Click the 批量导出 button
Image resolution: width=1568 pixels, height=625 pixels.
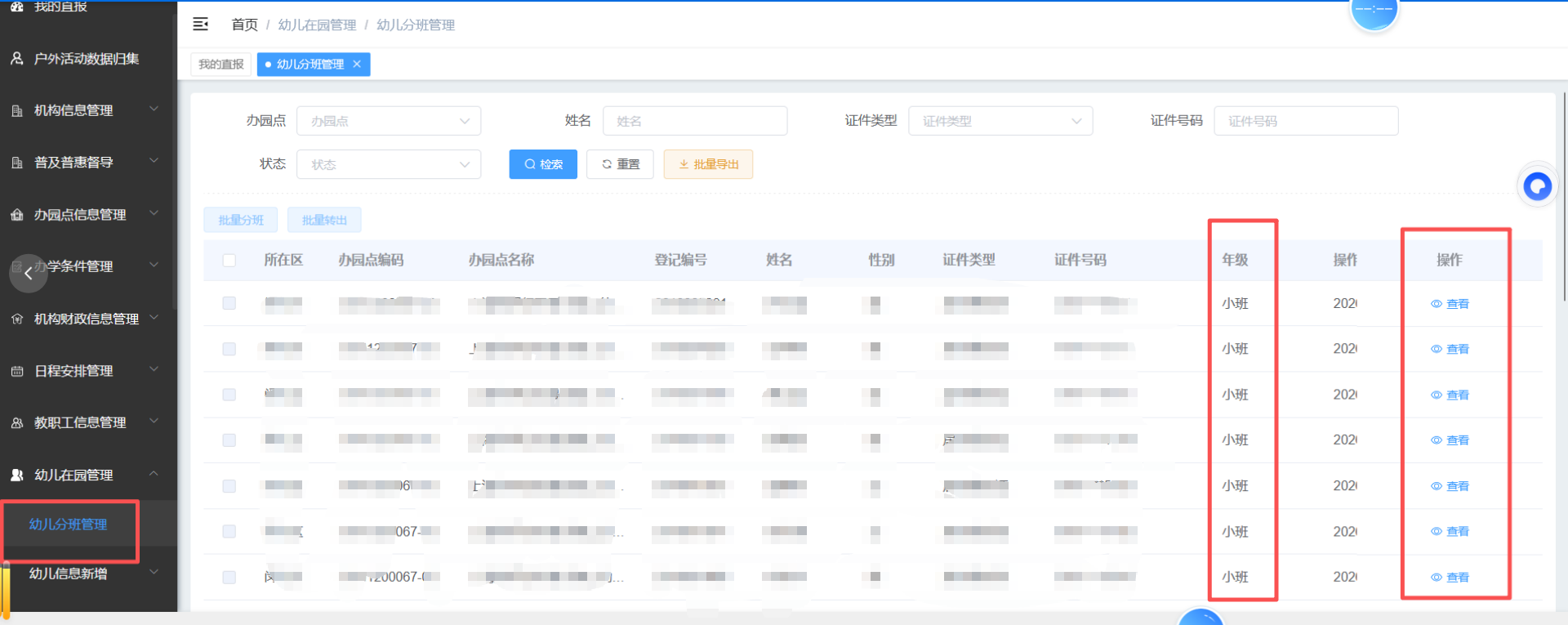click(708, 164)
